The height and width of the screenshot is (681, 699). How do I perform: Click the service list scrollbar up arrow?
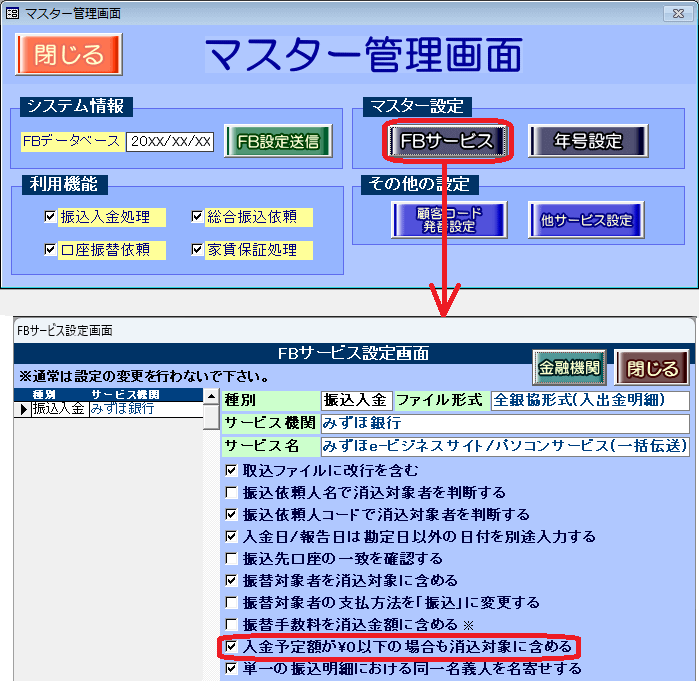(x=210, y=396)
